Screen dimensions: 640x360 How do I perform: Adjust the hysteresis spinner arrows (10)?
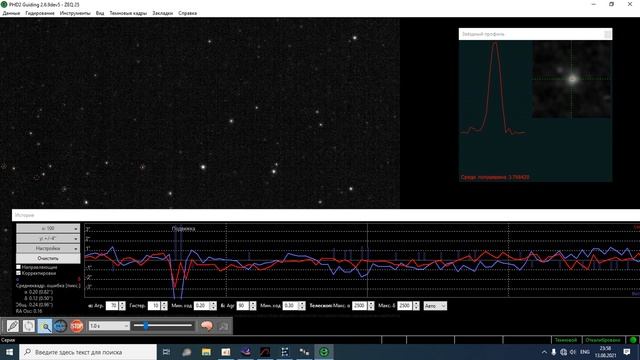(x=164, y=306)
